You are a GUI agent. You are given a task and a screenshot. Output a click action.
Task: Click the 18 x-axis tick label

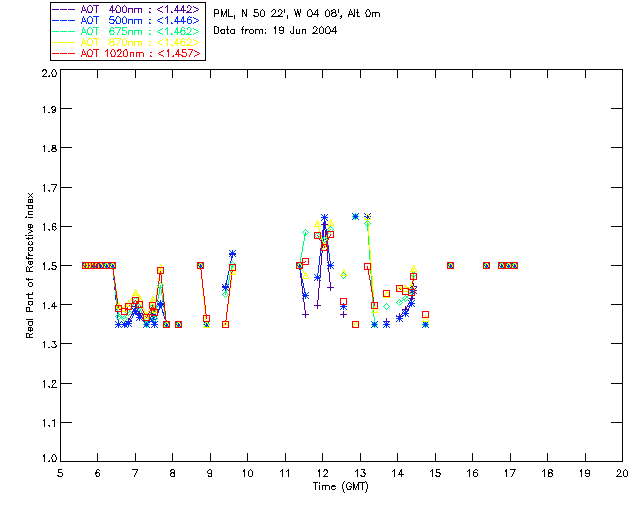(547, 473)
